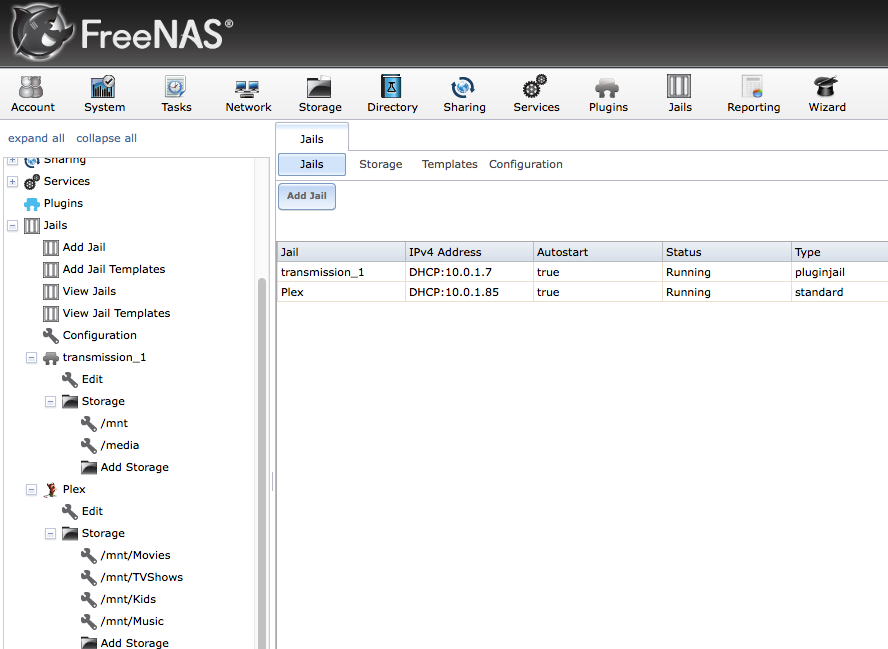888x649 pixels.
Task: Expand the Services tree node
Action: point(12,182)
